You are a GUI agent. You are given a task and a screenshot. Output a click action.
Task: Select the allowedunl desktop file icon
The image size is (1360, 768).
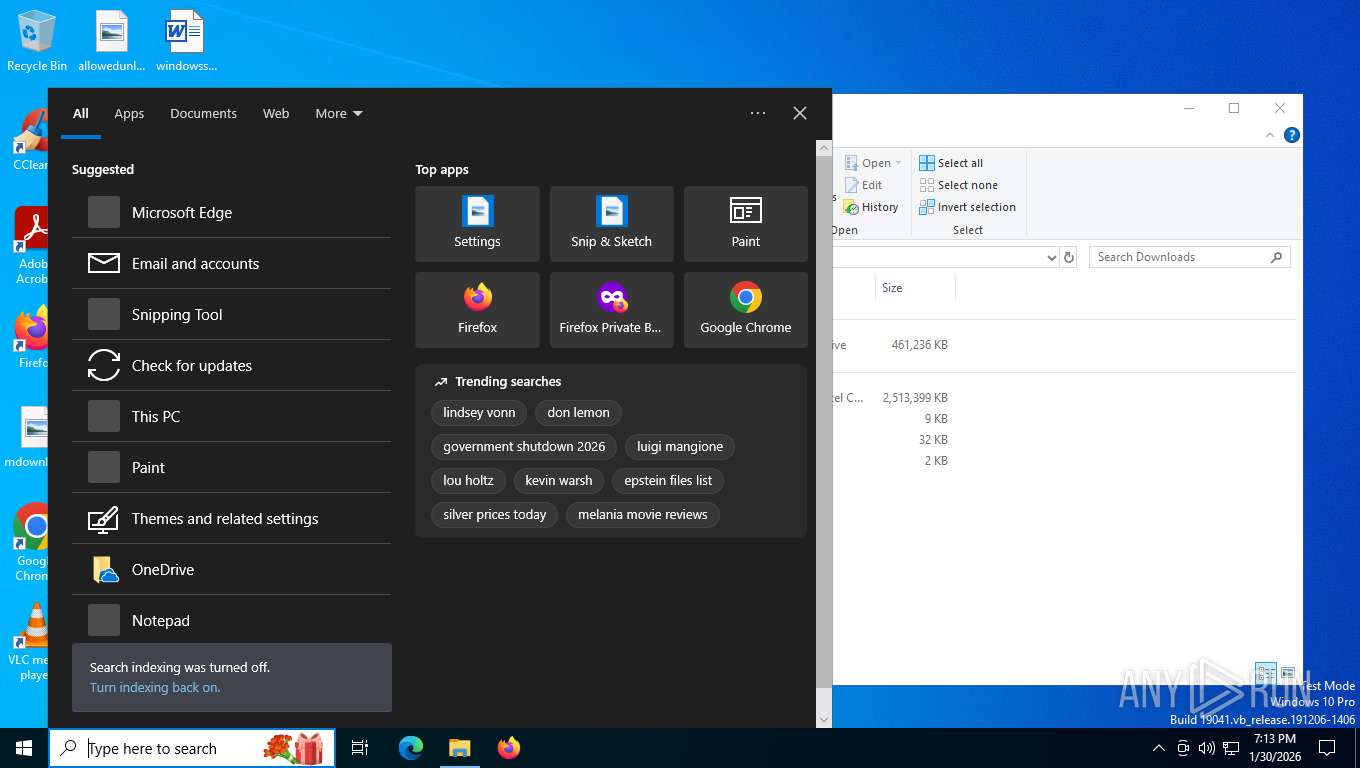pos(112,41)
